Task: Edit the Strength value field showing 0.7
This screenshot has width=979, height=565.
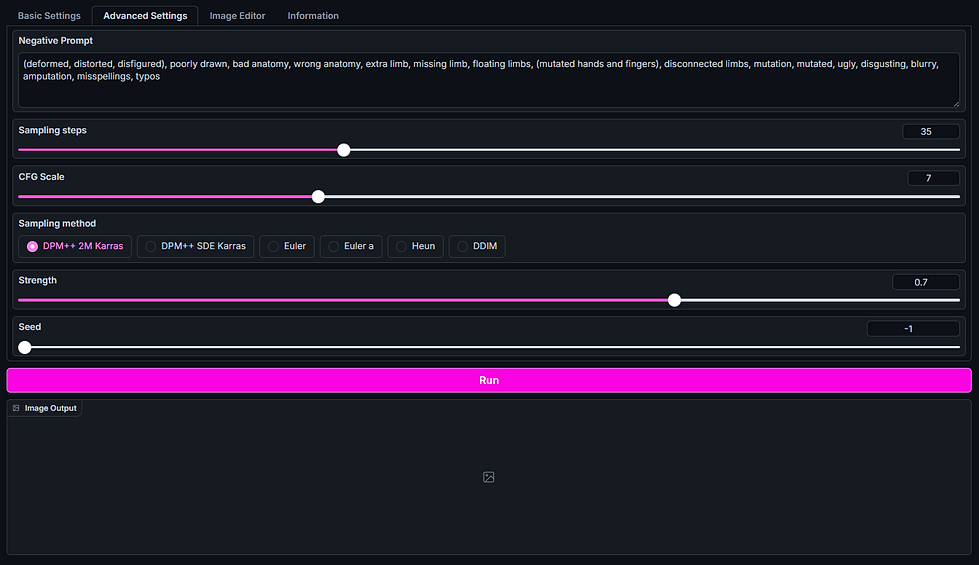Action: pos(926,282)
